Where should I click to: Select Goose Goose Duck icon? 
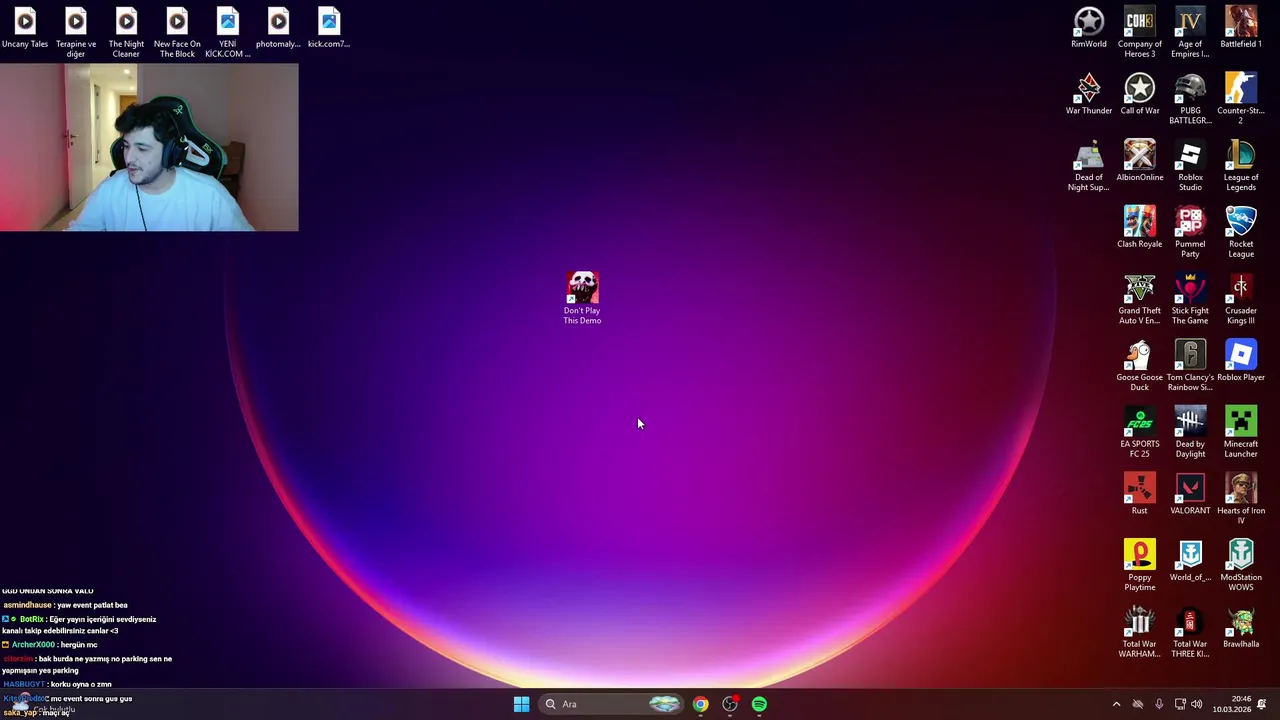pyautogui.click(x=1140, y=366)
